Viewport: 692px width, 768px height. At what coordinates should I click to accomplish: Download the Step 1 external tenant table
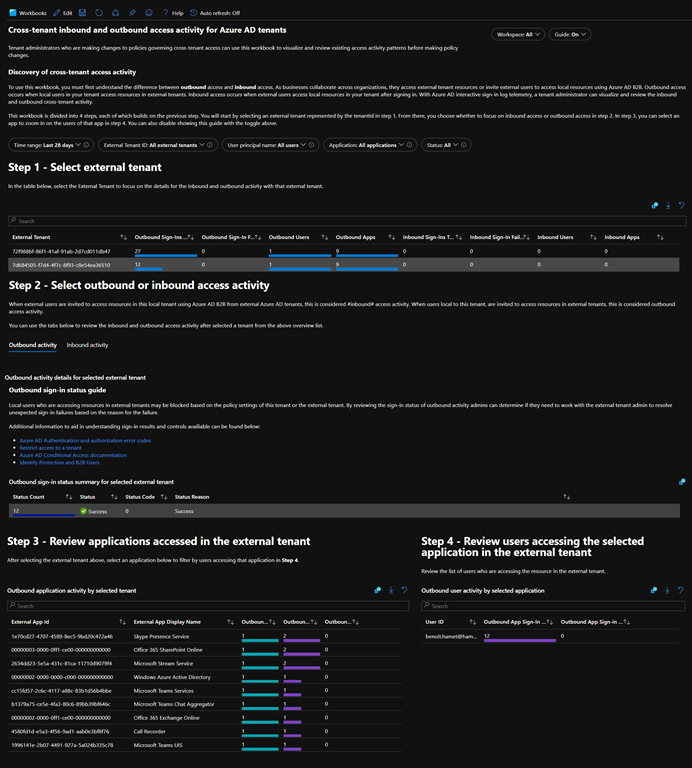pos(668,205)
